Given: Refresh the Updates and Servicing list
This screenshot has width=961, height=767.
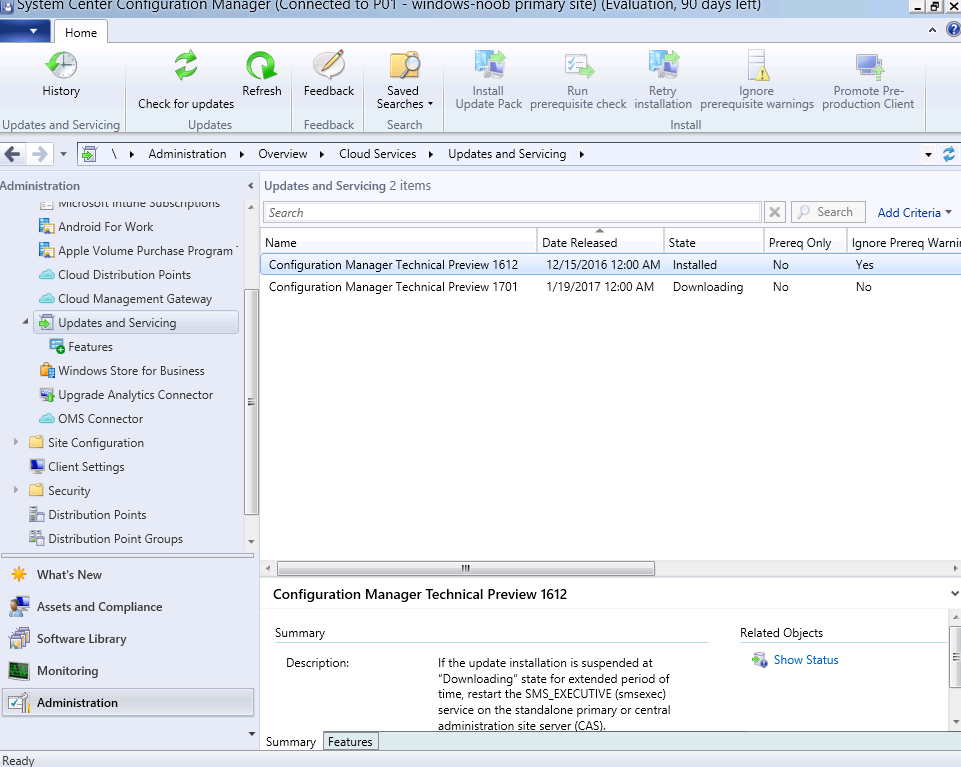Looking at the screenshot, I should (x=262, y=74).
